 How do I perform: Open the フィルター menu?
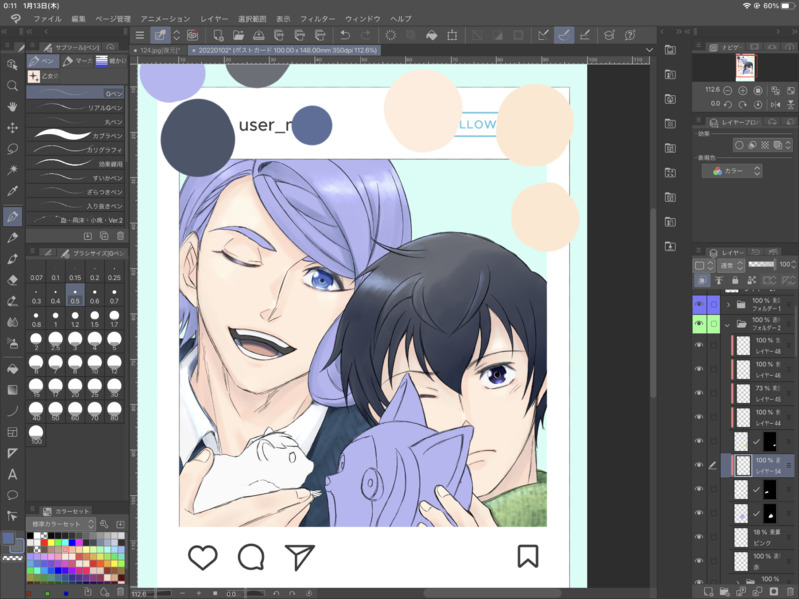point(317,19)
